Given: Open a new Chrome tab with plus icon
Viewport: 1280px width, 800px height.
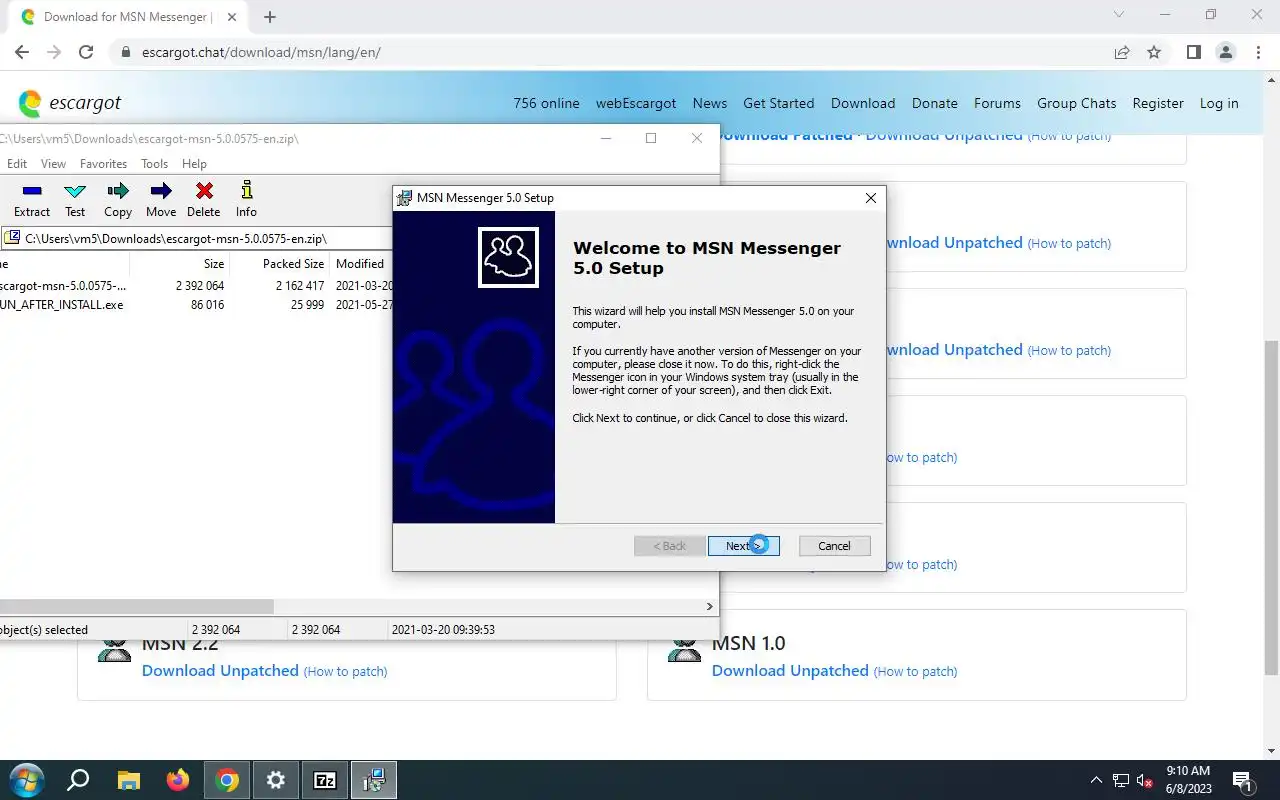Looking at the screenshot, I should 269,16.
